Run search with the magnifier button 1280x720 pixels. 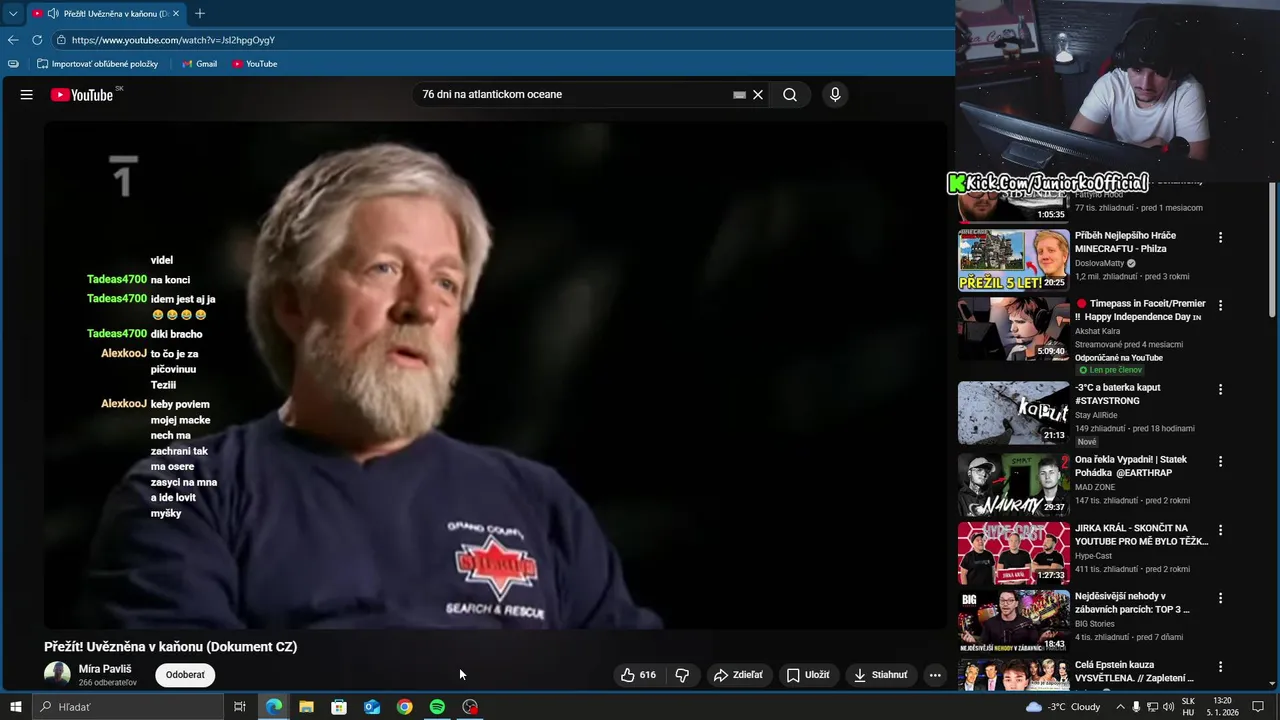pyautogui.click(x=790, y=95)
